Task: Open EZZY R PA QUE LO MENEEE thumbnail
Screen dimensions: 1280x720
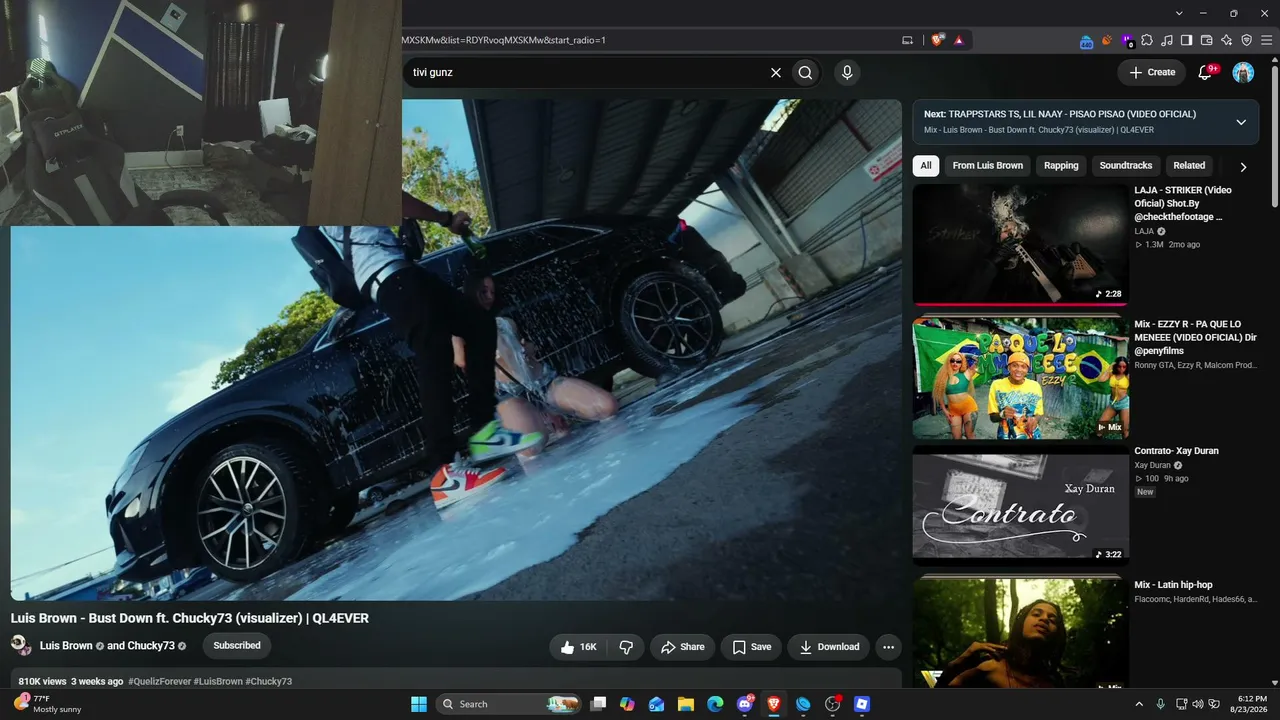Action: pos(1020,378)
